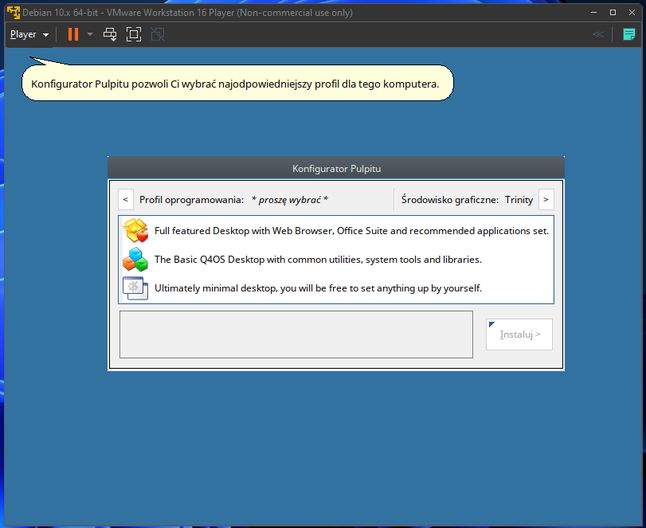Click the 'proszę wybrać' profile value

(x=290, y=200)
